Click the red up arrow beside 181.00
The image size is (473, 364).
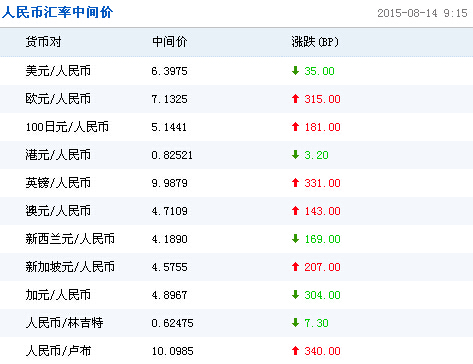[x=295, y=127]
